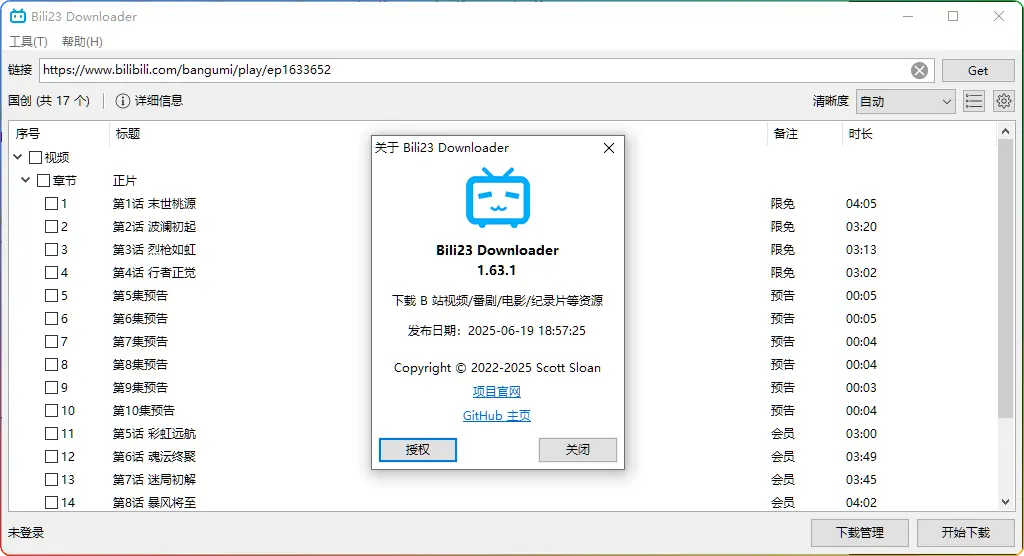Select row titled 第2话 波澜初起

[154, 227]
